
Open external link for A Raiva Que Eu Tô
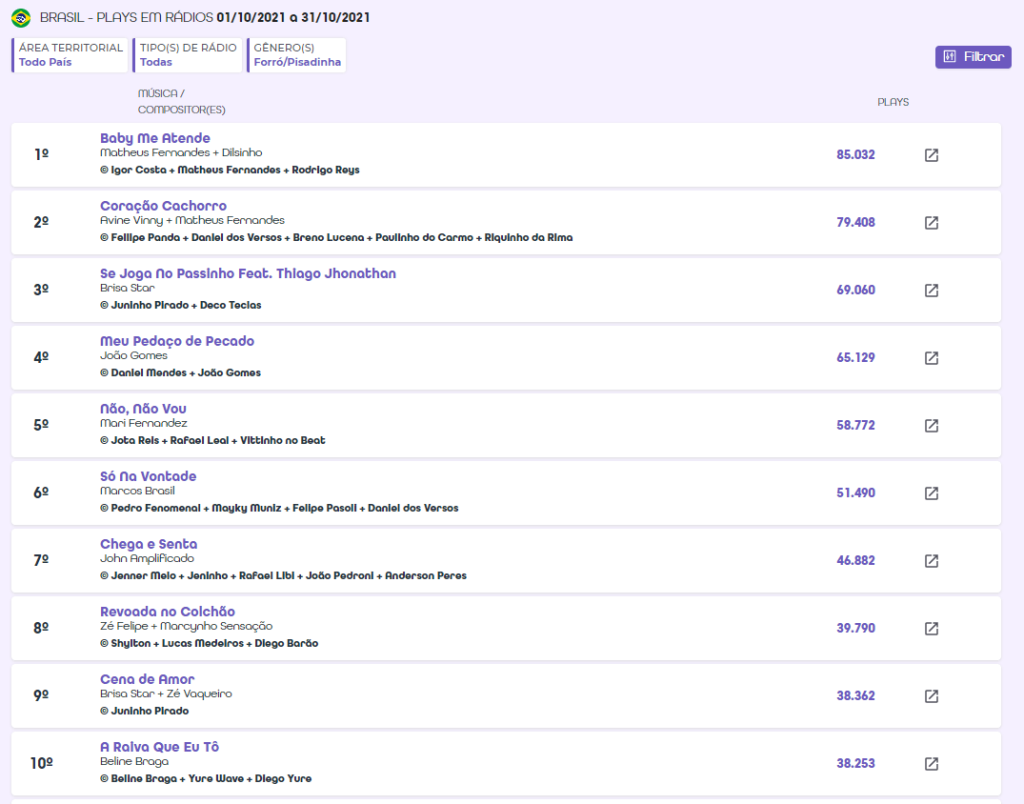[931, 764]
